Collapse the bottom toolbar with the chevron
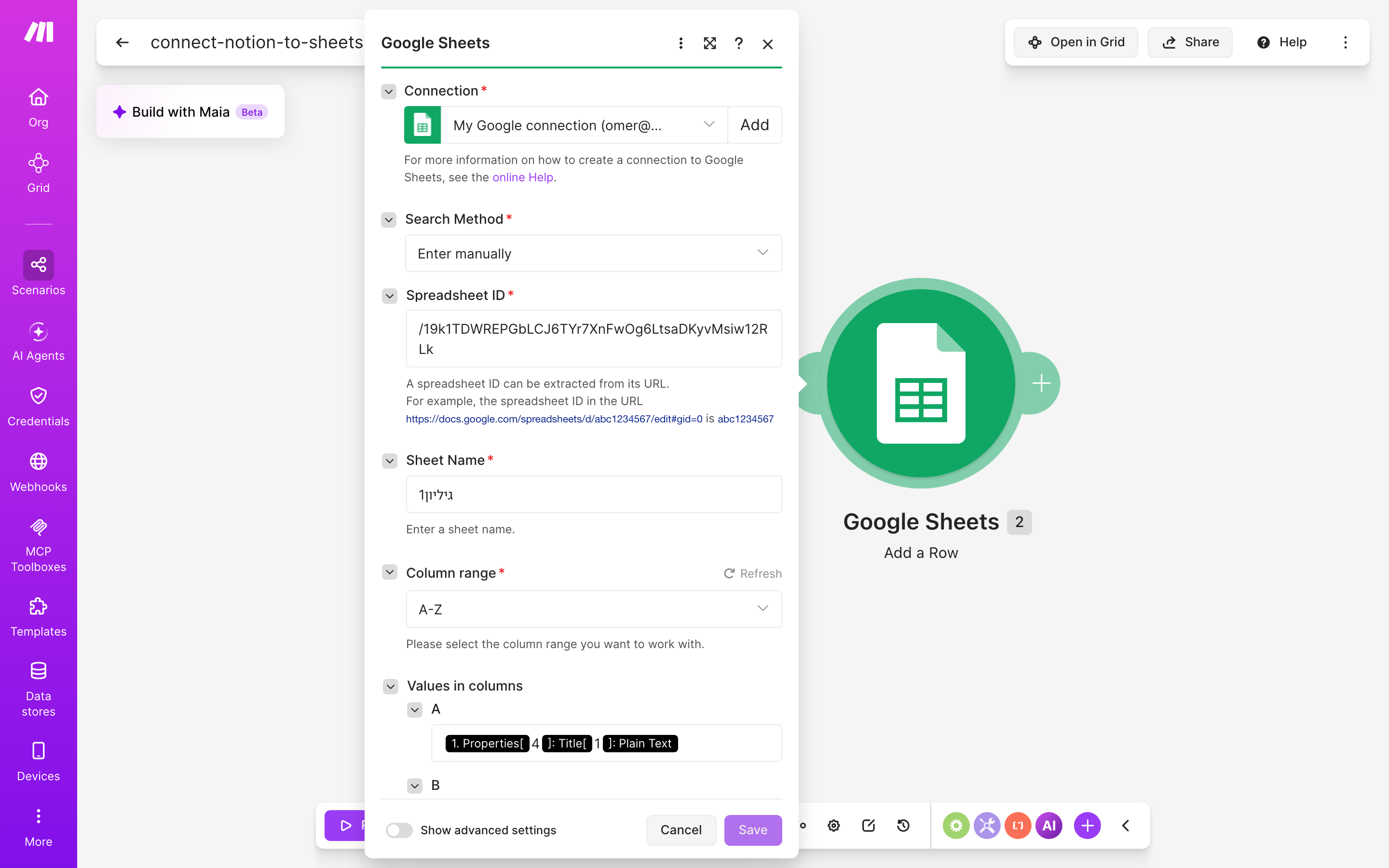 point(1126,826)
